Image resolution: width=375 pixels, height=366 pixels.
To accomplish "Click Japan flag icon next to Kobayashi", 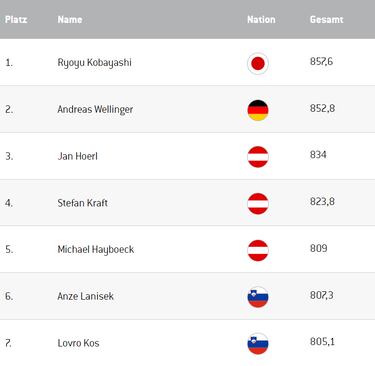I will [258, 63].
